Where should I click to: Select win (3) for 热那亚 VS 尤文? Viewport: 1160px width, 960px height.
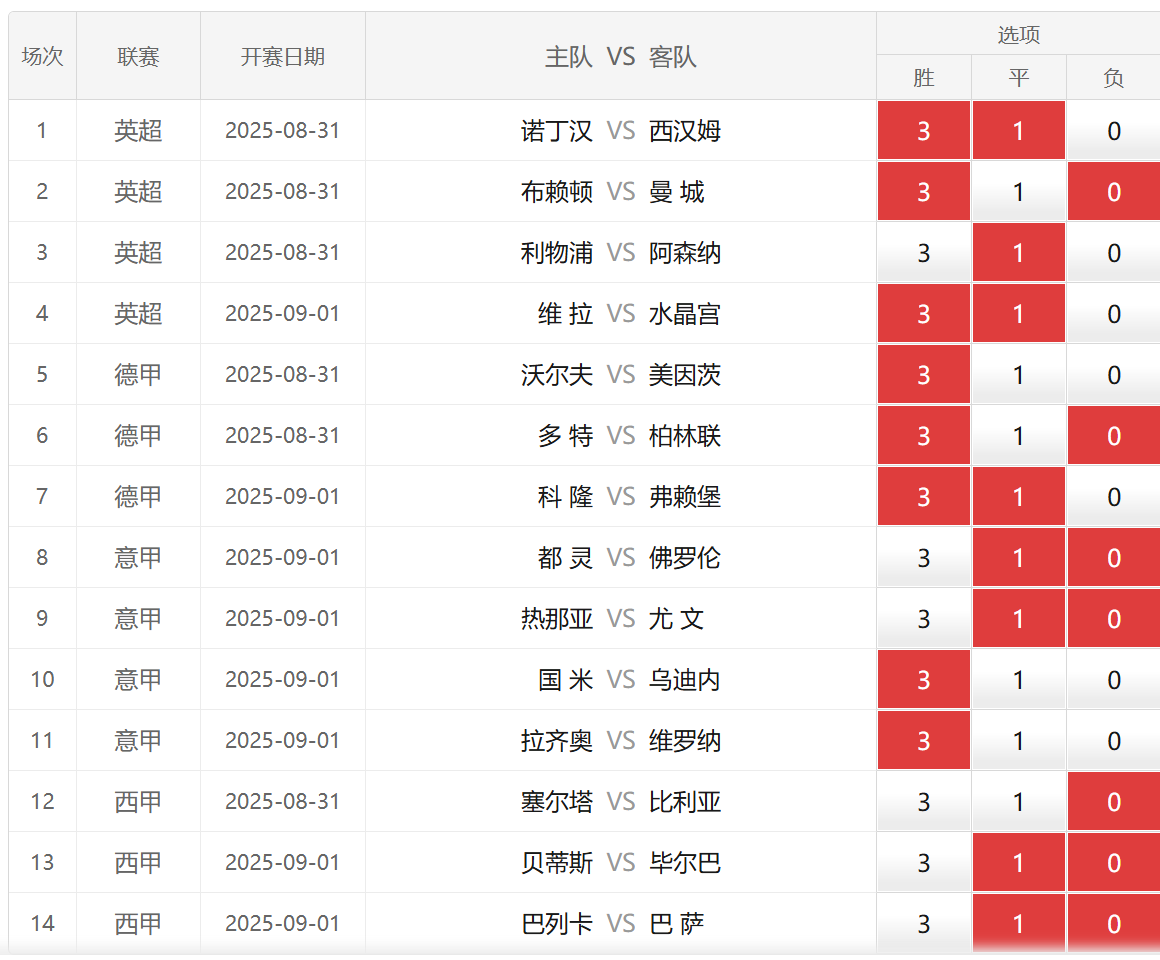923,619
